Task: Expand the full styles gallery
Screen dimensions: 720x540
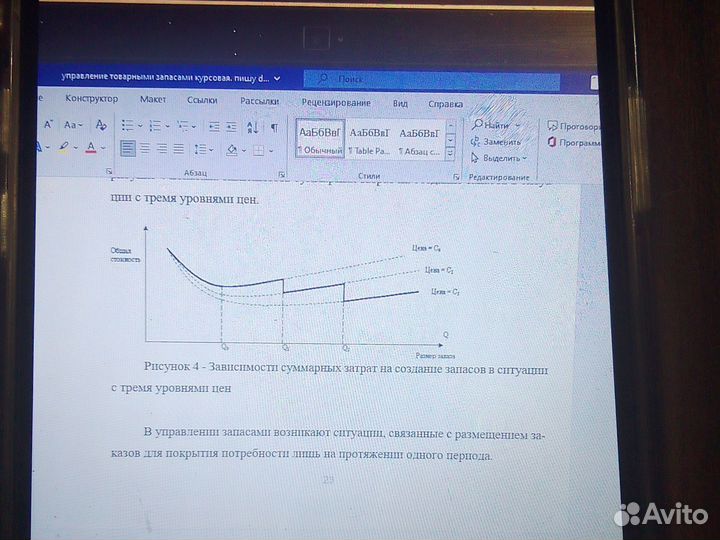Action: coord(450,153)
